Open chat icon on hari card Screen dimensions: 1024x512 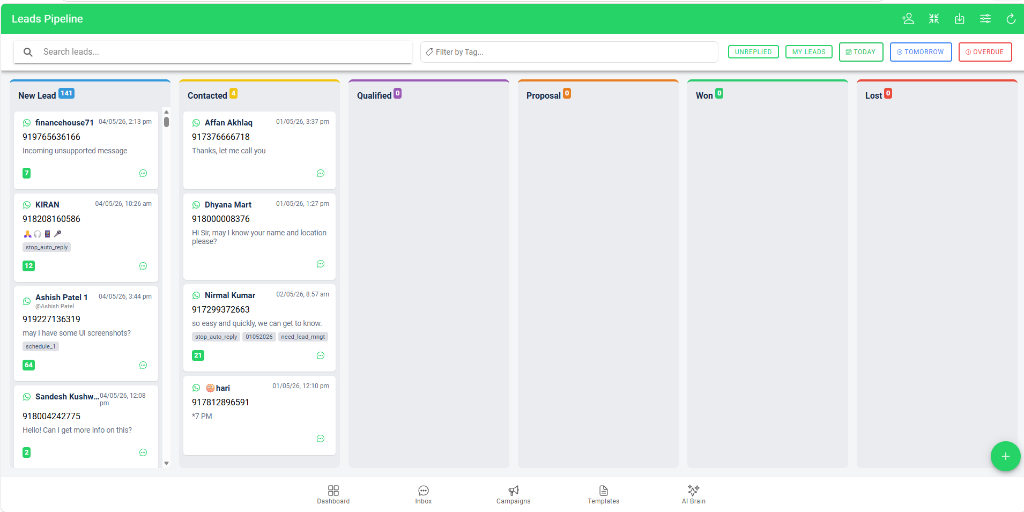click(321, 438)
